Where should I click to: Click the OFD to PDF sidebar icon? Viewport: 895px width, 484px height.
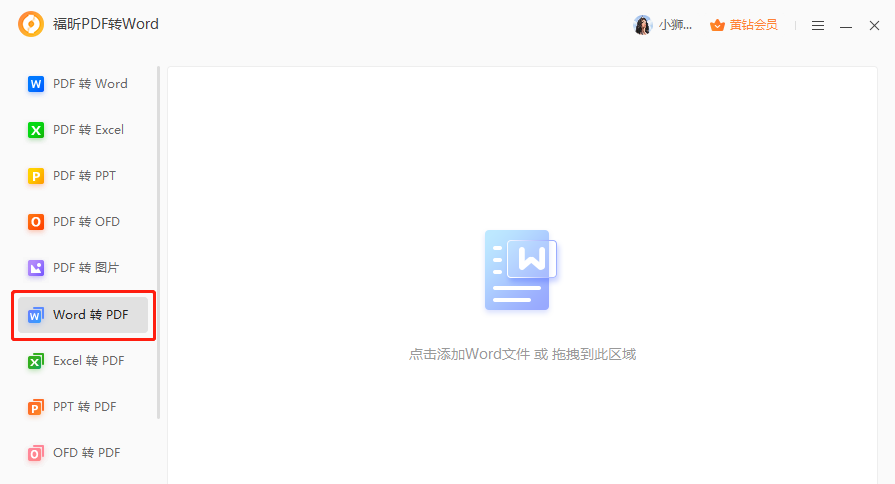pos(36,453)
